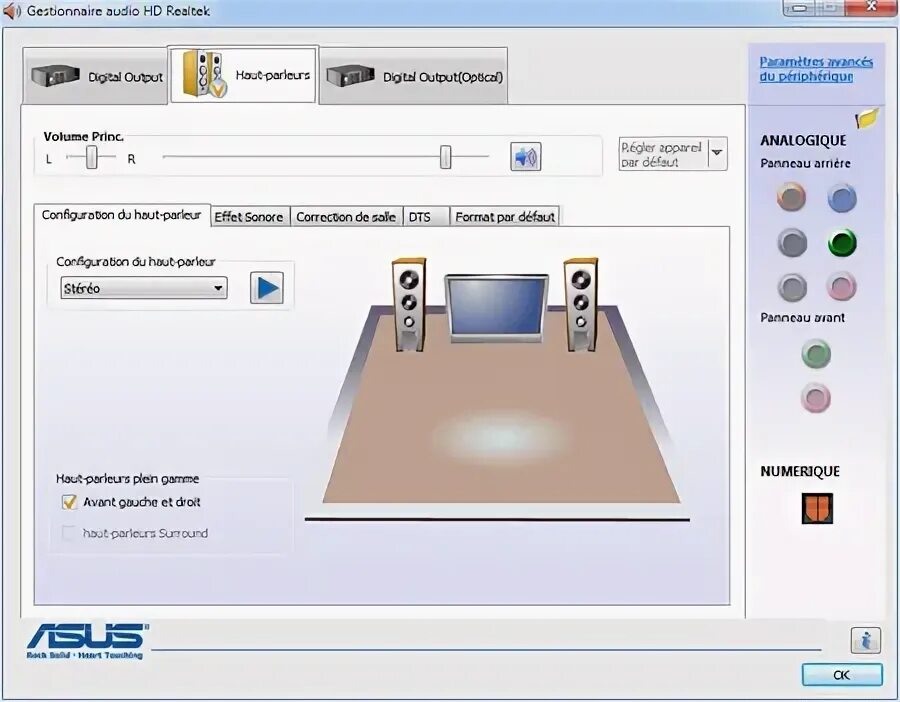
Task: Click the pink front panel jack
Action: pos(816,398)
